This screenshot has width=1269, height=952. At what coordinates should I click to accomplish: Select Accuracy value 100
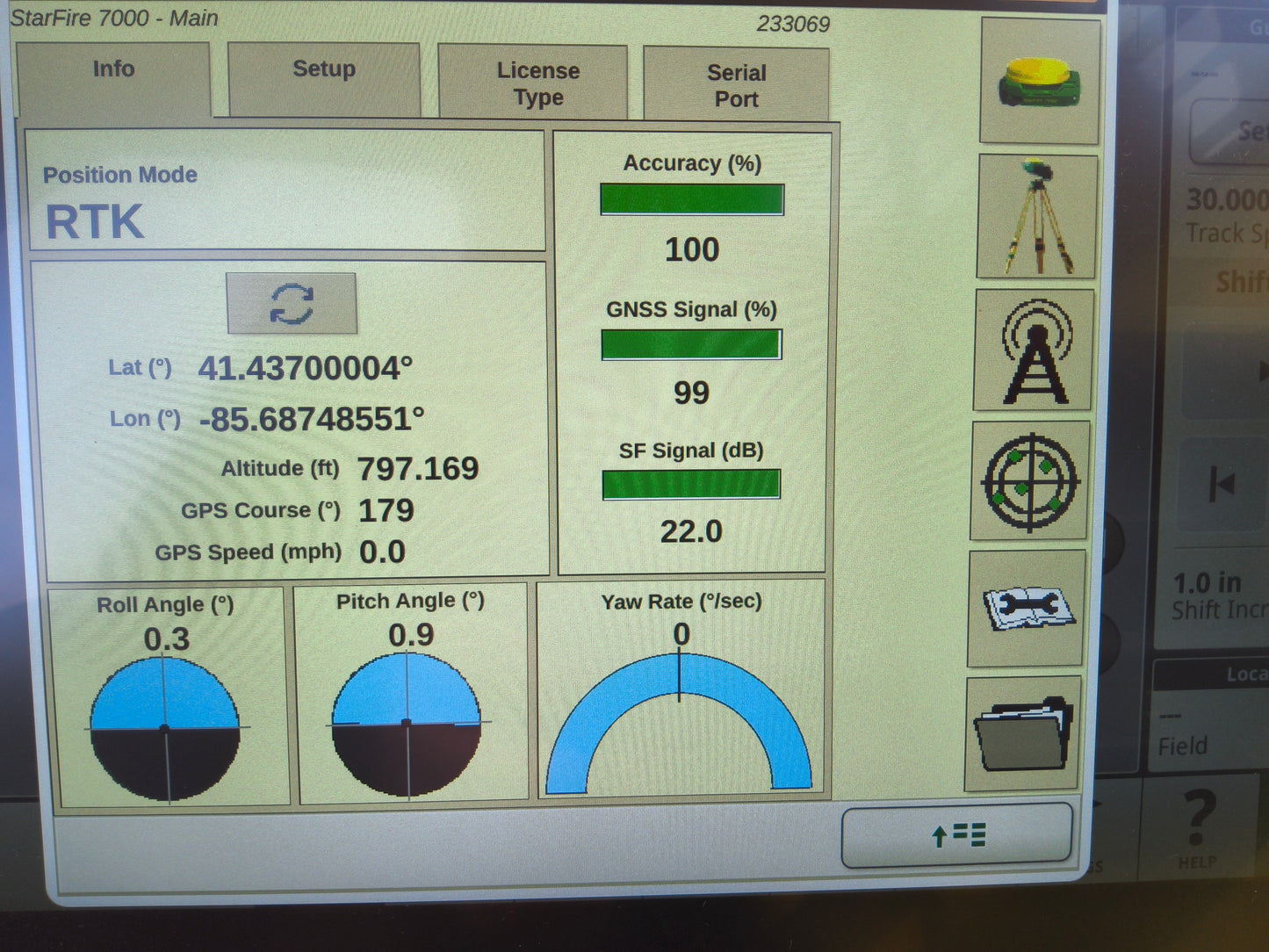click(x=692, y=250)
